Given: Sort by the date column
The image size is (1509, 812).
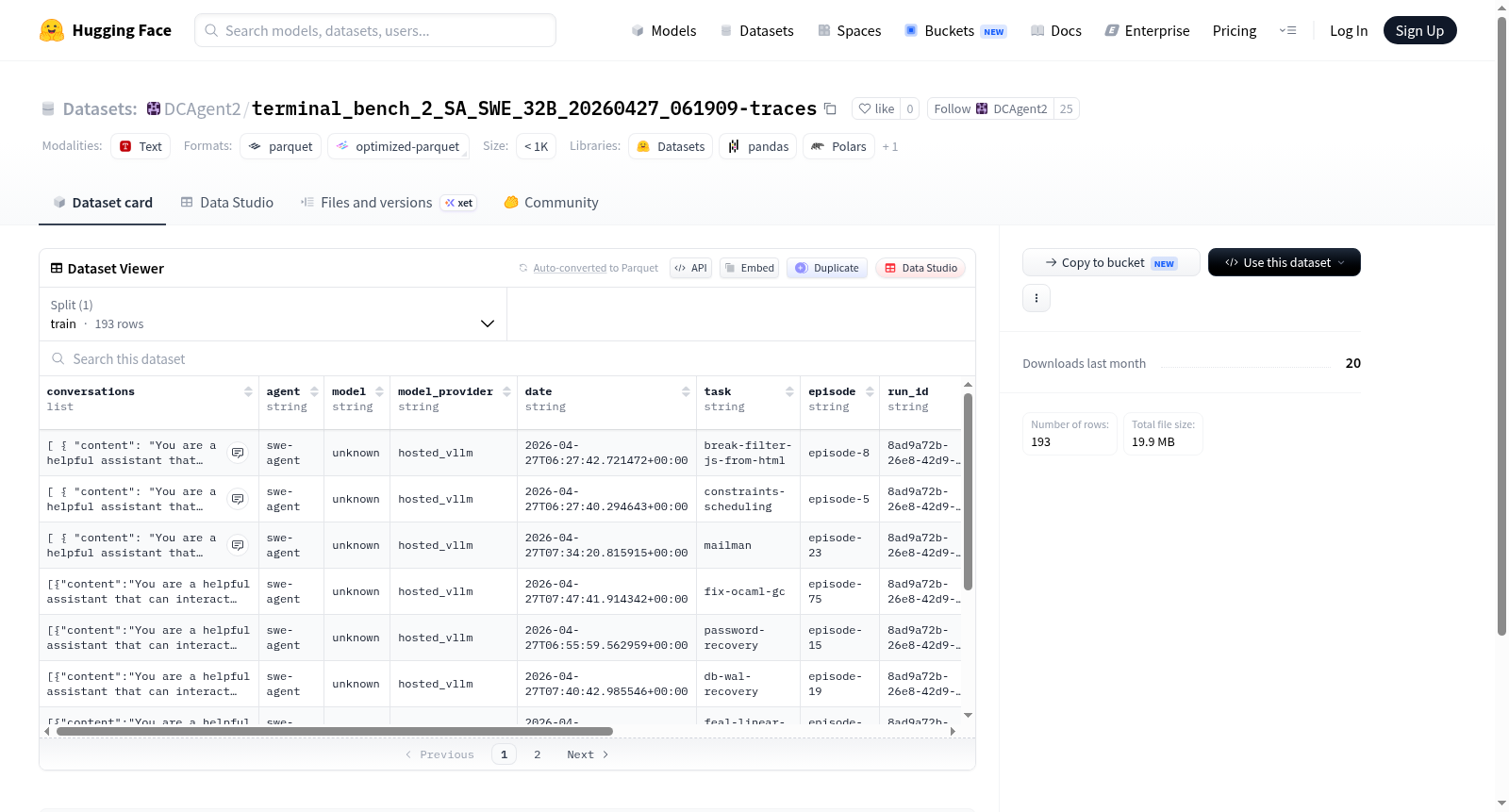Looking at the screenshot, I should click(686, 391).
